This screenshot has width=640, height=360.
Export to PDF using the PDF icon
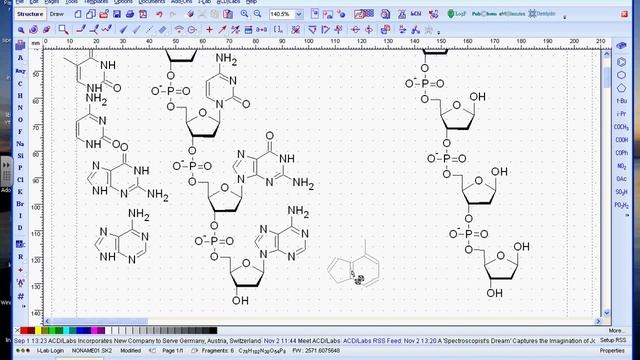click(143, 14)
